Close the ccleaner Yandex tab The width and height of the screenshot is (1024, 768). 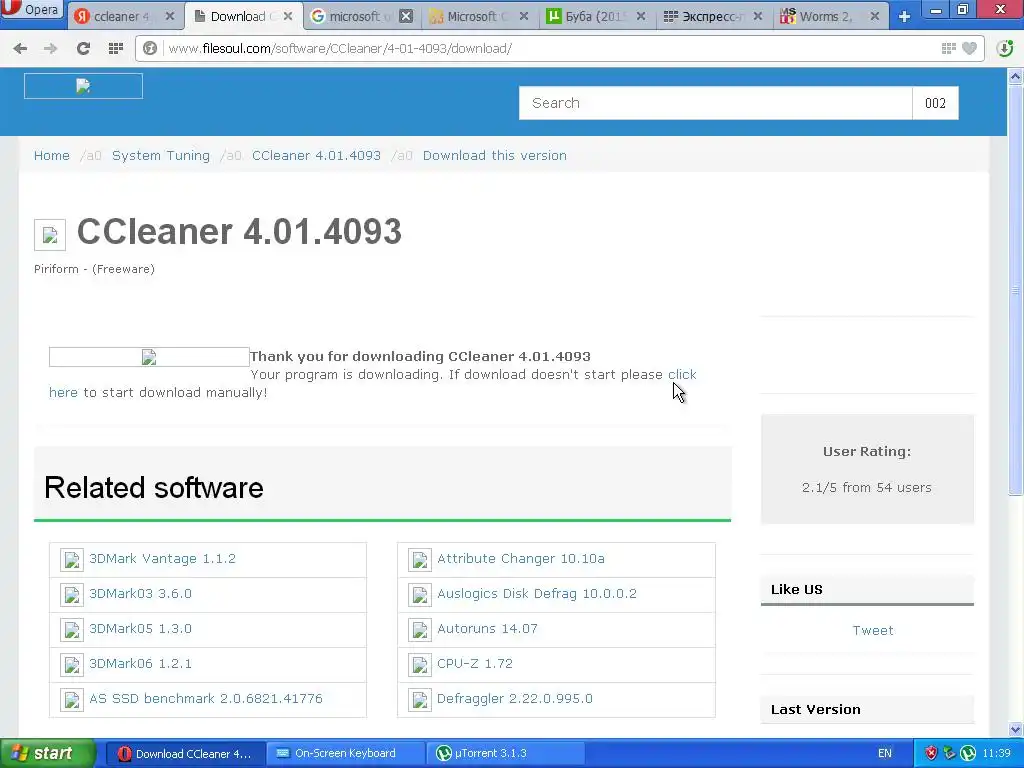(x=170, y=16)
